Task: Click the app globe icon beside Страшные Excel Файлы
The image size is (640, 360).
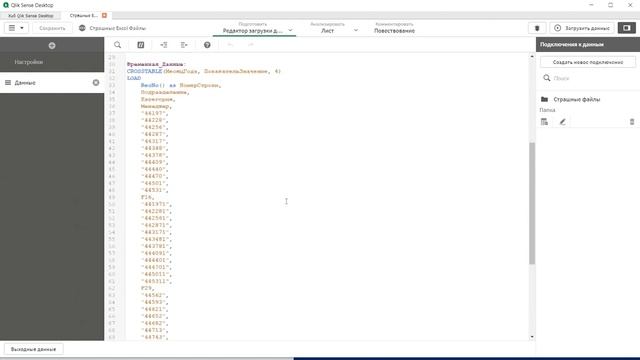Action: 82,28
